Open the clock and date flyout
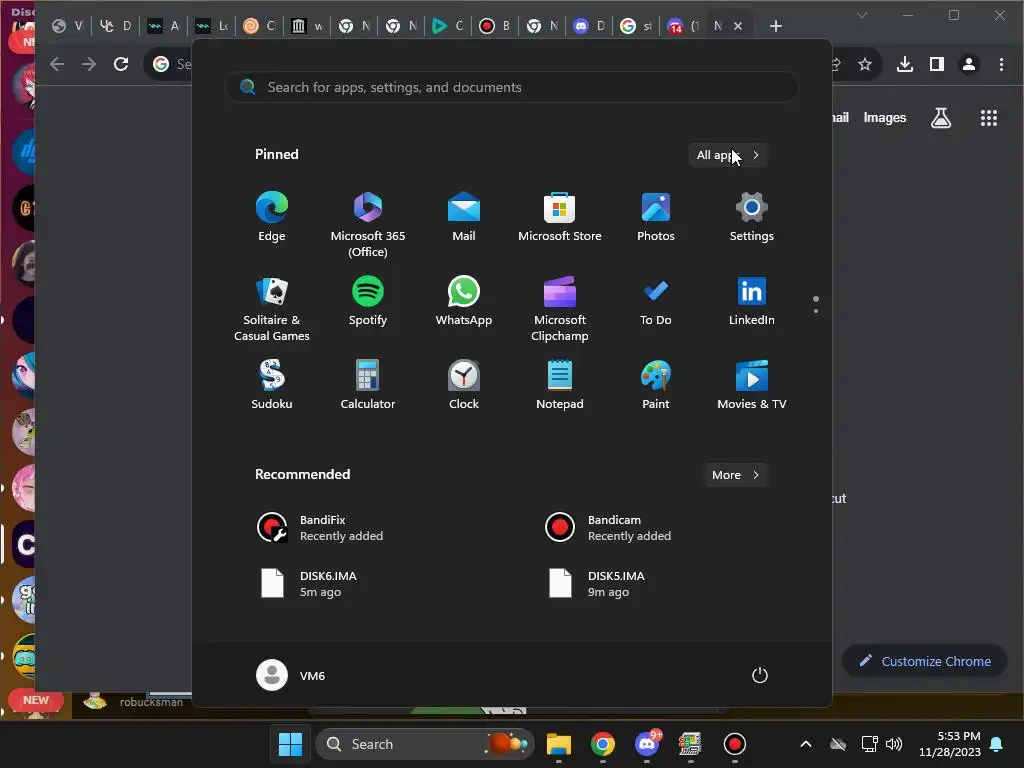The height and width of the screenshot is (768, 1024). [x=950, y=744]
